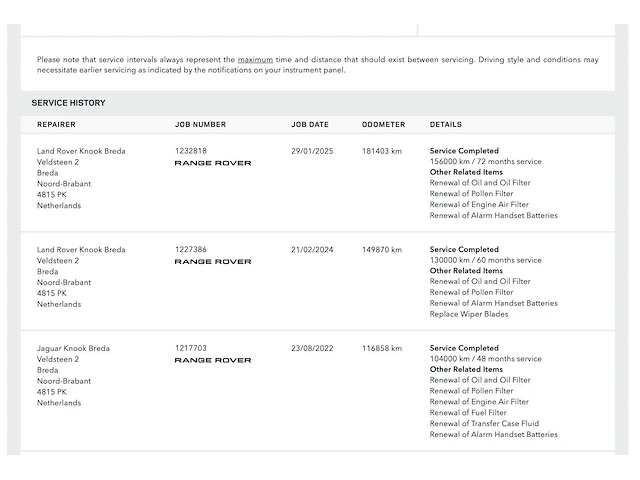Click odometer reading 116858 km

[x=382, y=348]
